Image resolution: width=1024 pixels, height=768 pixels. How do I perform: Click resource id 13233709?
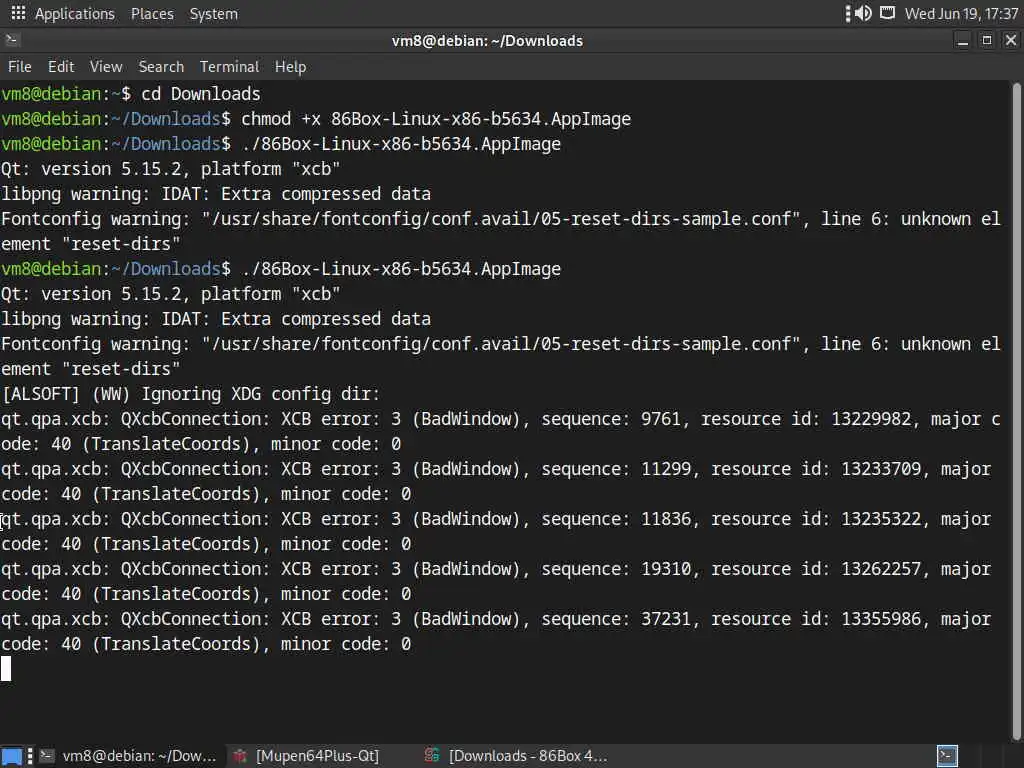click(x=880, y=469)
